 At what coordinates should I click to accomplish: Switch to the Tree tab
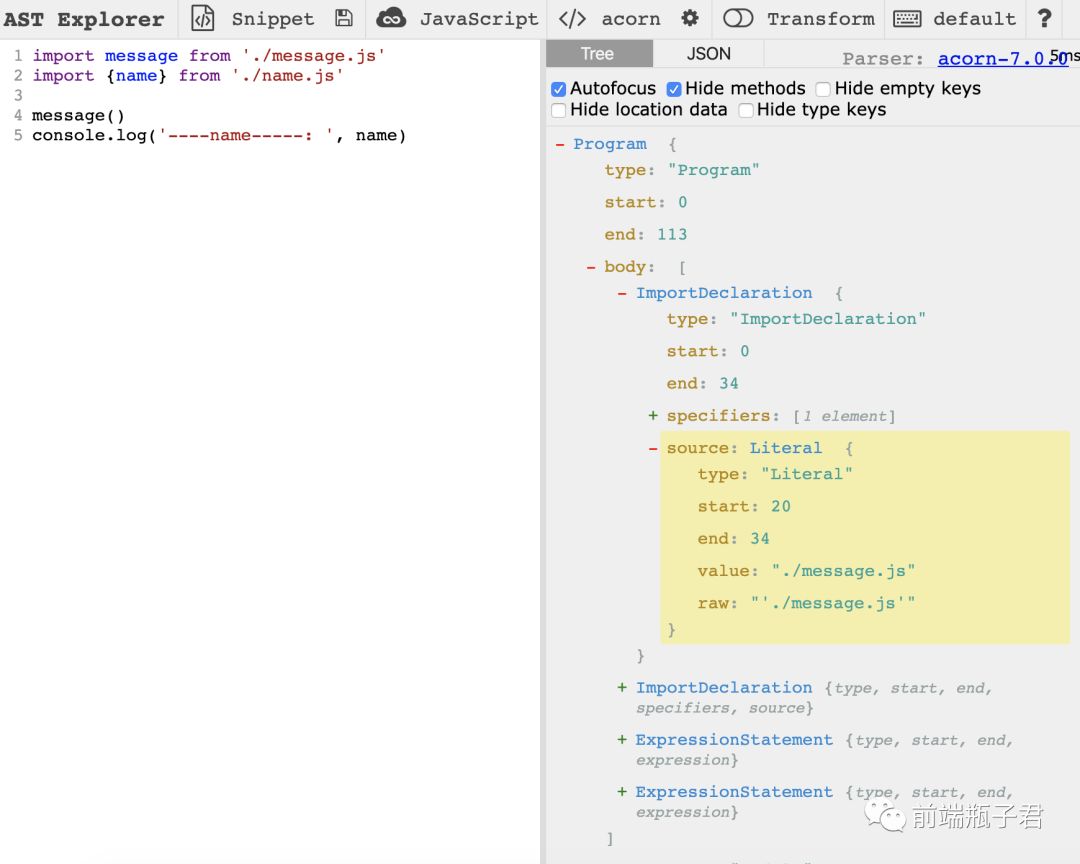point(597,54)
